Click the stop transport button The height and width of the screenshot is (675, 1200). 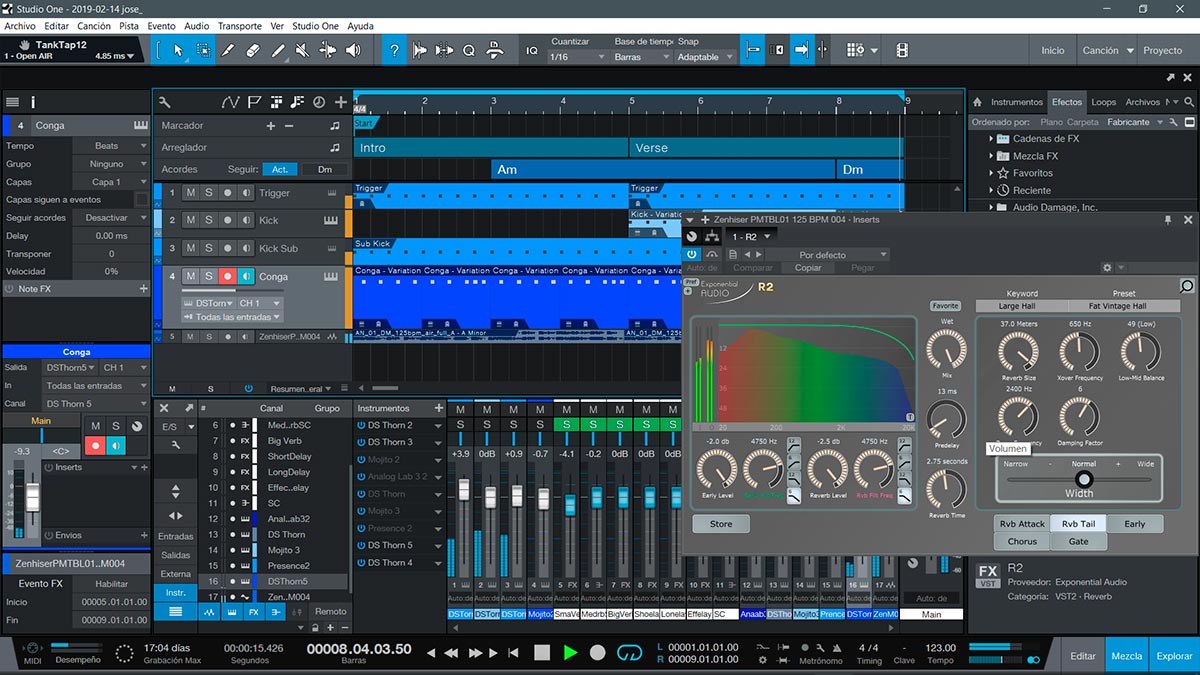pyautogui.click(x=541, y=653)
